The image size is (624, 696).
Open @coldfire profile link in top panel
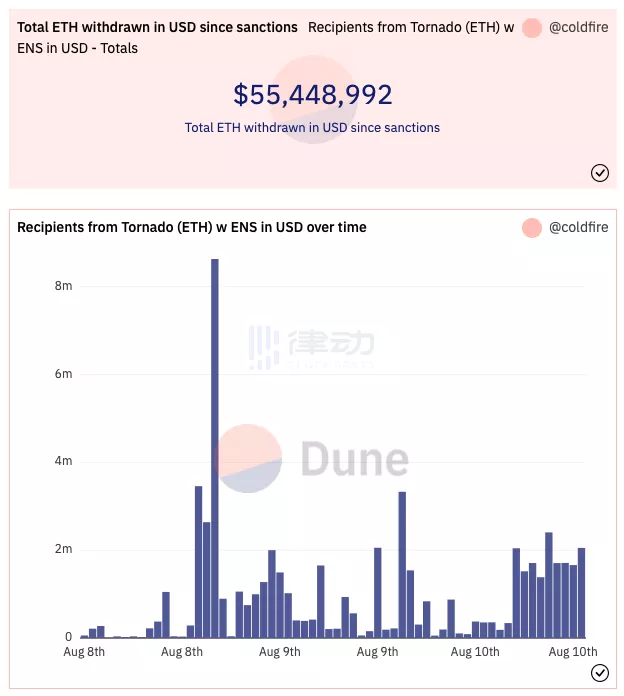pos(578,28)
